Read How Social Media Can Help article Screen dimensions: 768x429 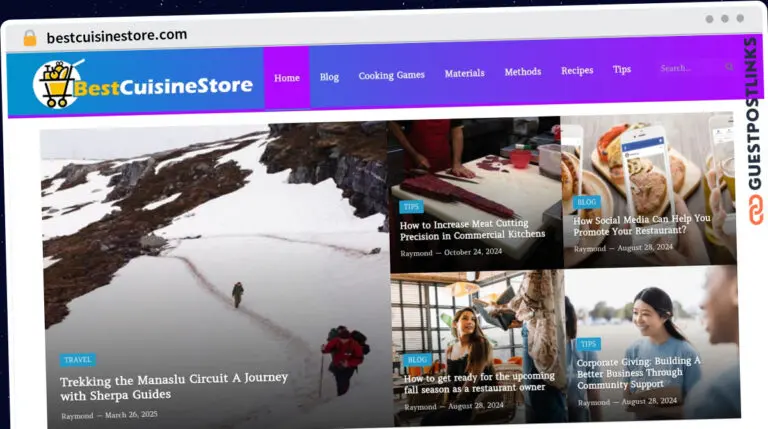coord(642,225)
